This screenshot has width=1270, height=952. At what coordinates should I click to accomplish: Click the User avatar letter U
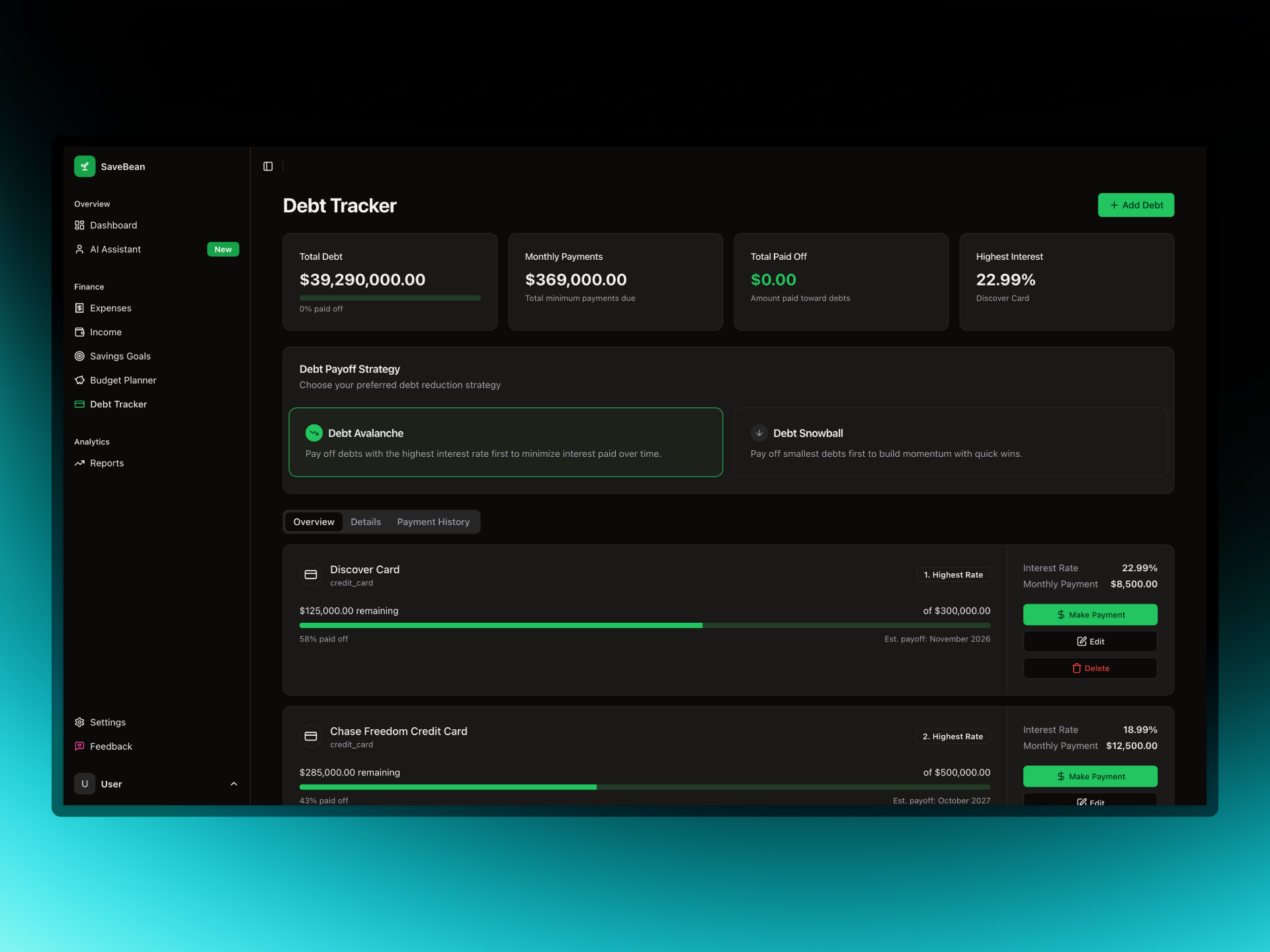(x=85, y=784)
